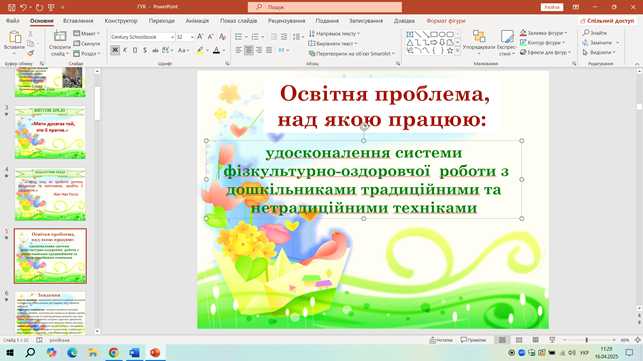Open the Text Direction (Напрямок тексту) dropdown

pyautogui.click(x=334, y=34)
